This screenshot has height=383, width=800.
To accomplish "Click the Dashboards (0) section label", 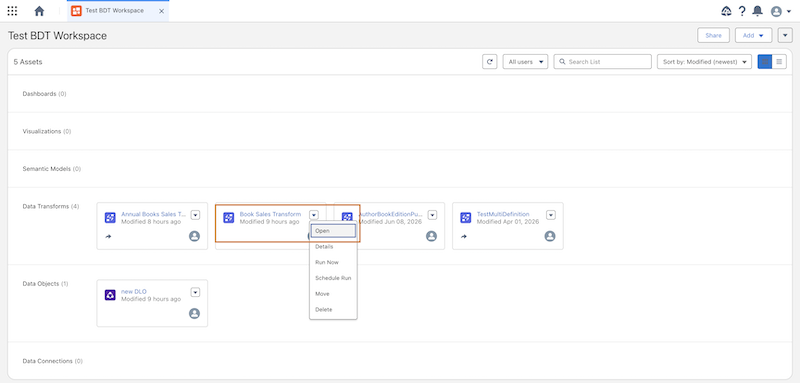I will (44, 94).
